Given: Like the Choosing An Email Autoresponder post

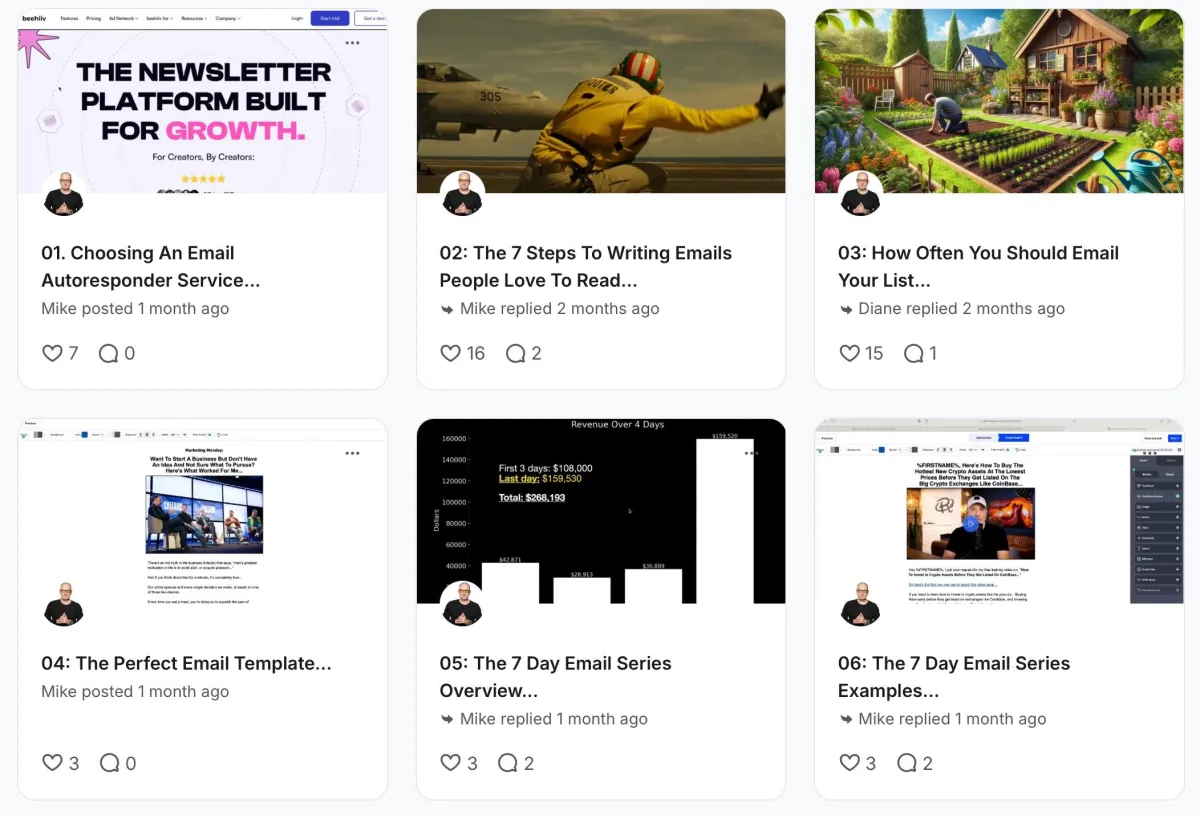Looking at the screenshot, I should coord(52,353).
